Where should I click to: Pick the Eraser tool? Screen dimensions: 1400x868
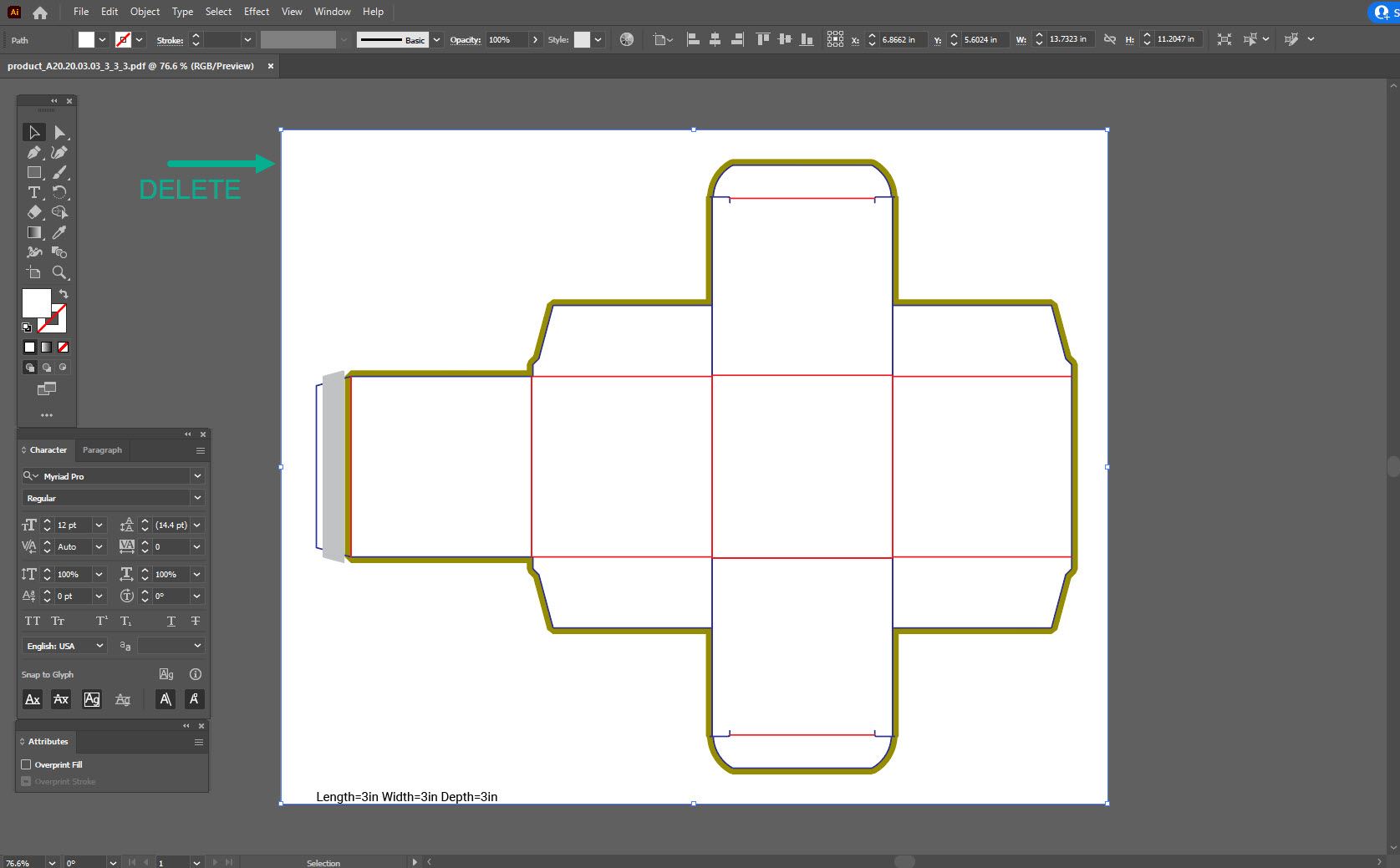(x=33, y=212)
